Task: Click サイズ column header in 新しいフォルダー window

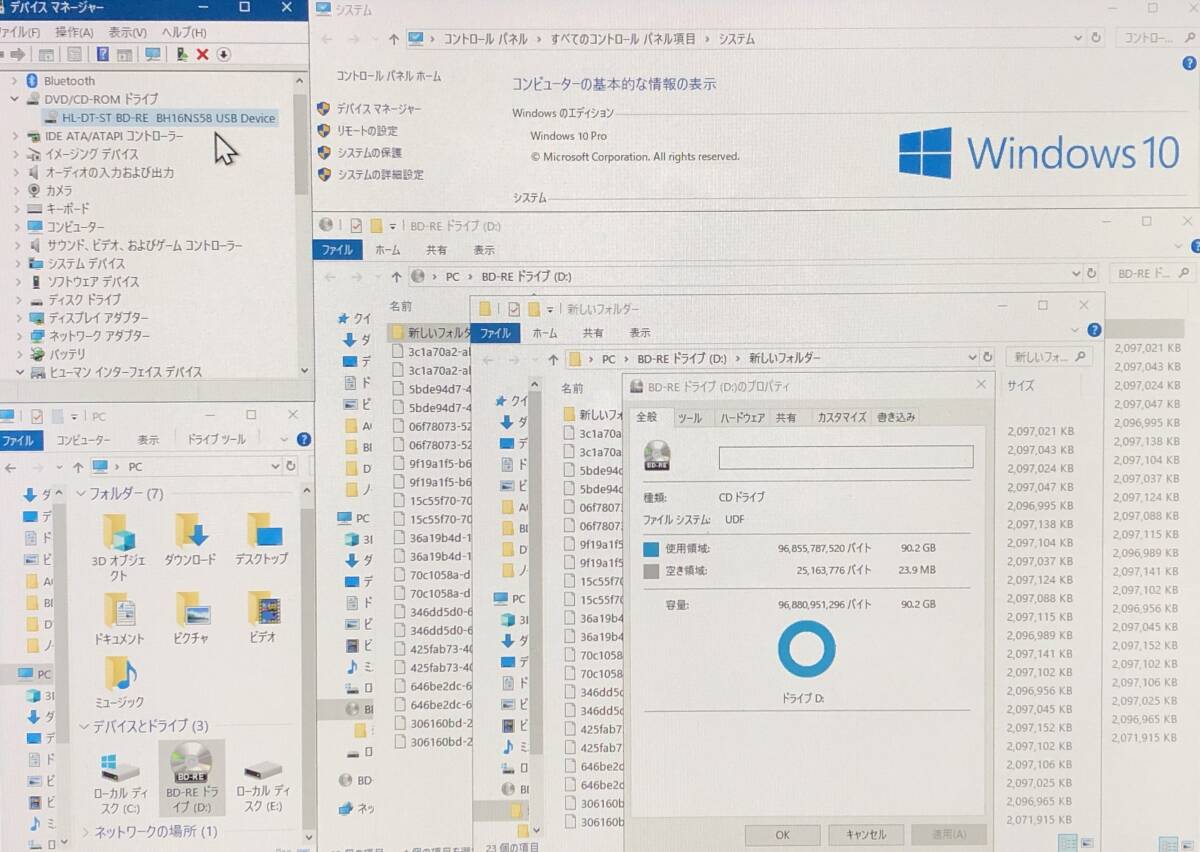Action: pos(1021,386)
